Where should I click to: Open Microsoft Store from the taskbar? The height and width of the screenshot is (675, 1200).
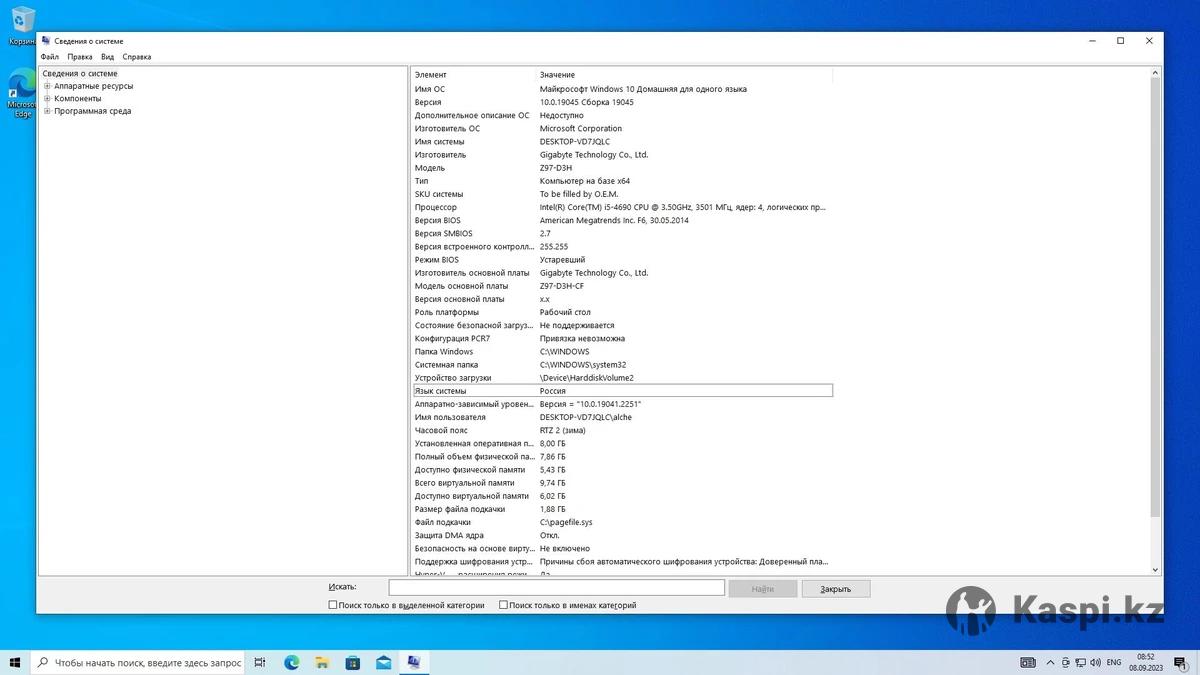coord(353,662)
